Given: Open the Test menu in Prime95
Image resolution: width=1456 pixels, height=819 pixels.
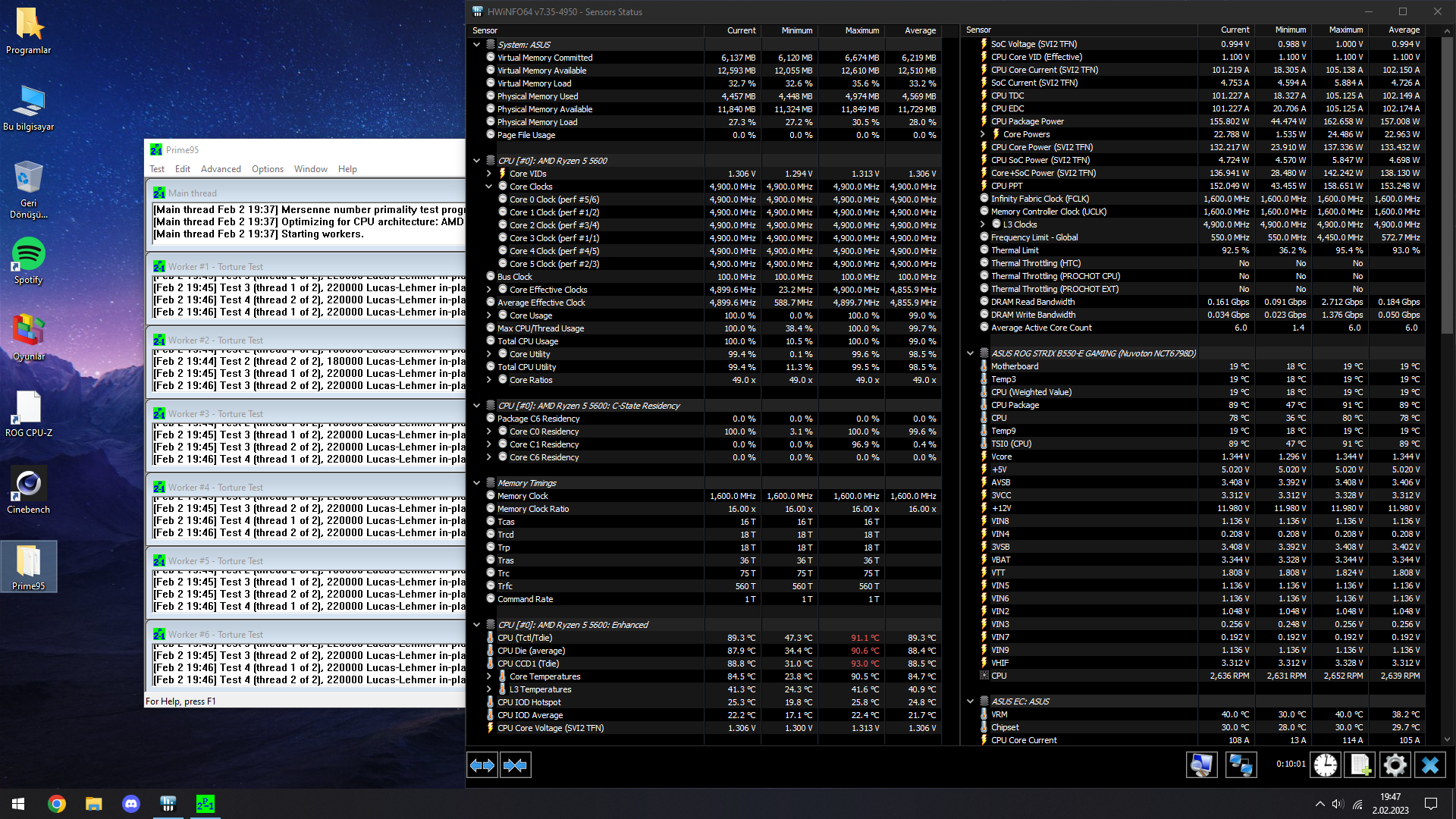Looking at the screenshot, I should (157, 169).
